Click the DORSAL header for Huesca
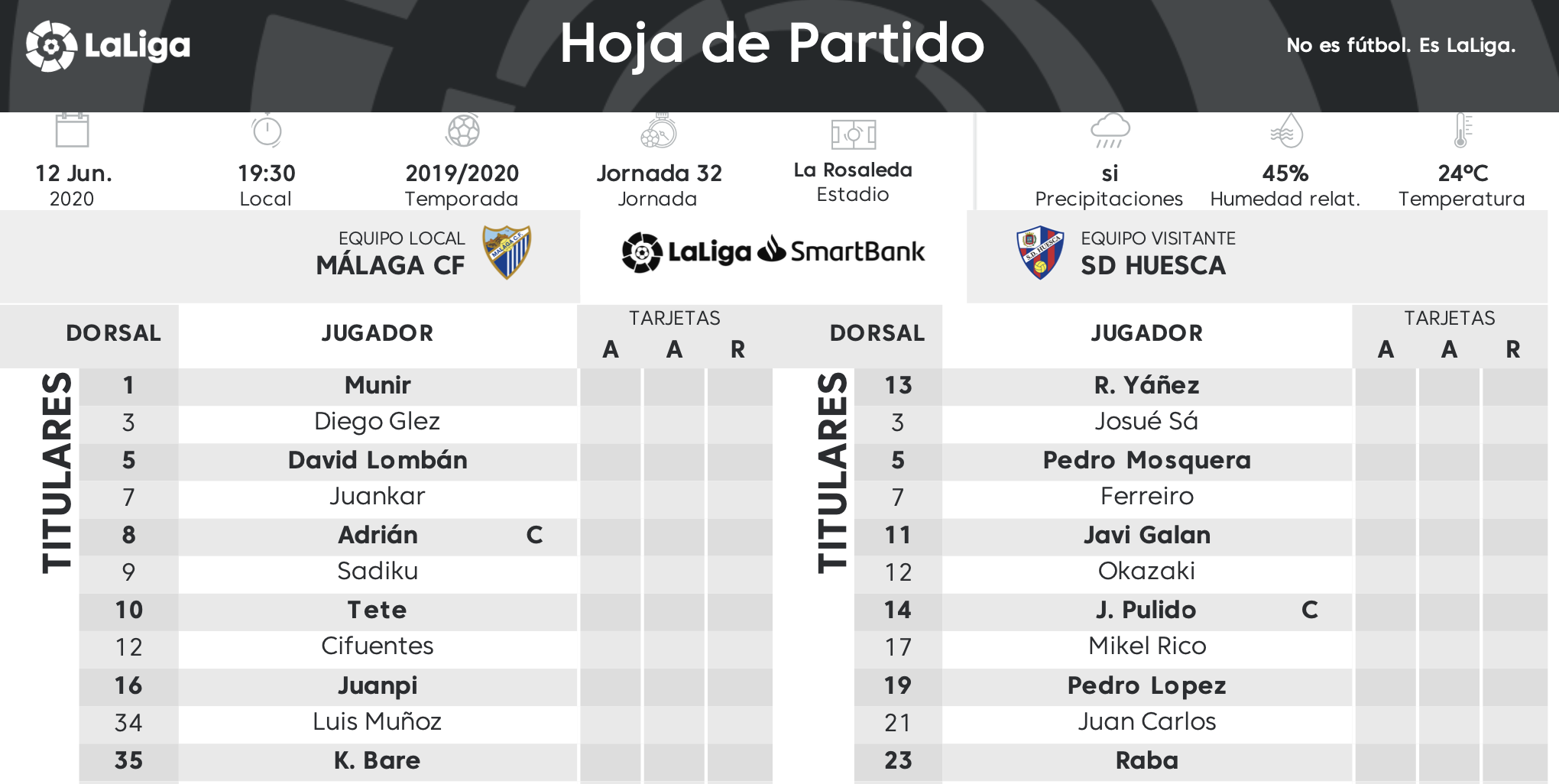Screen dimensions: 1559x784 pos(877,333)
